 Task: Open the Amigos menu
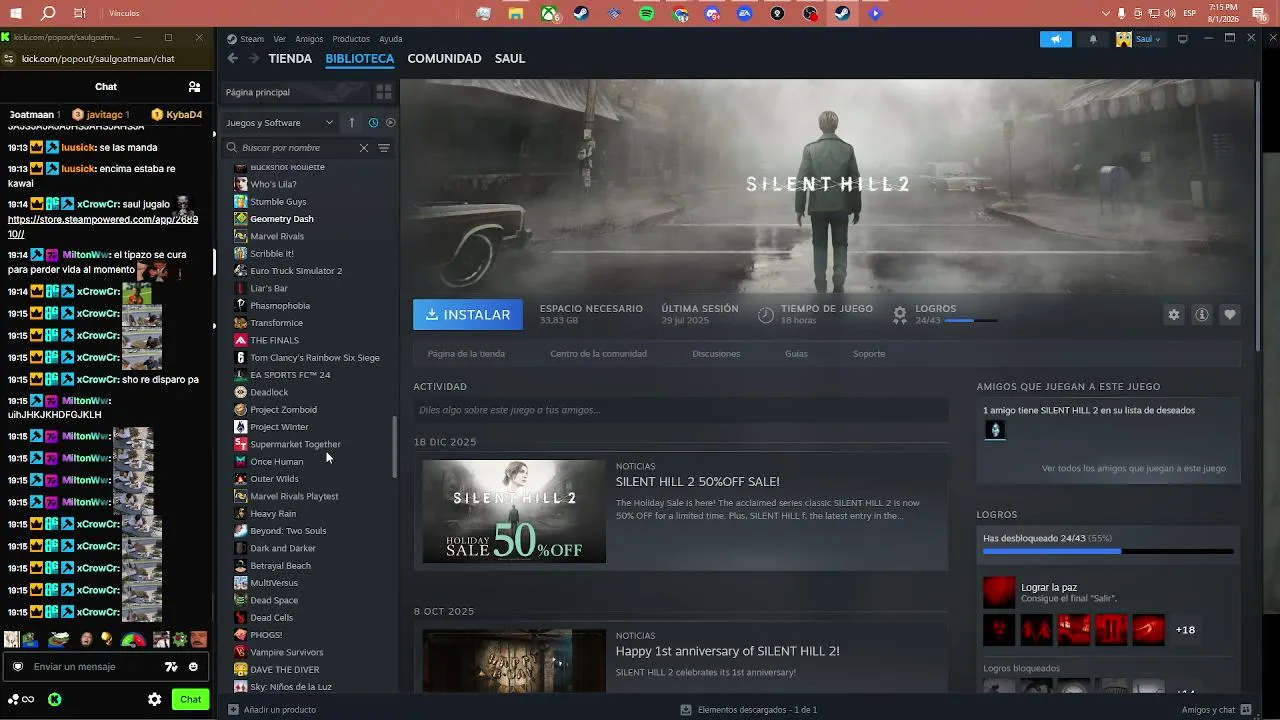click(x=309, y=39)
